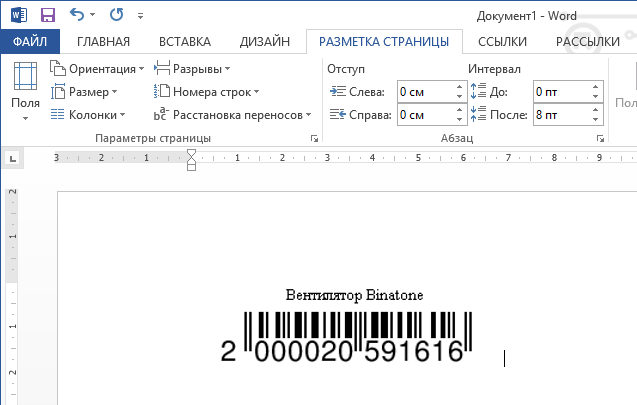Open the Расстановка переносов dropdown
Viewport: 637px width, 405px height.
click(x=232, y=115)
